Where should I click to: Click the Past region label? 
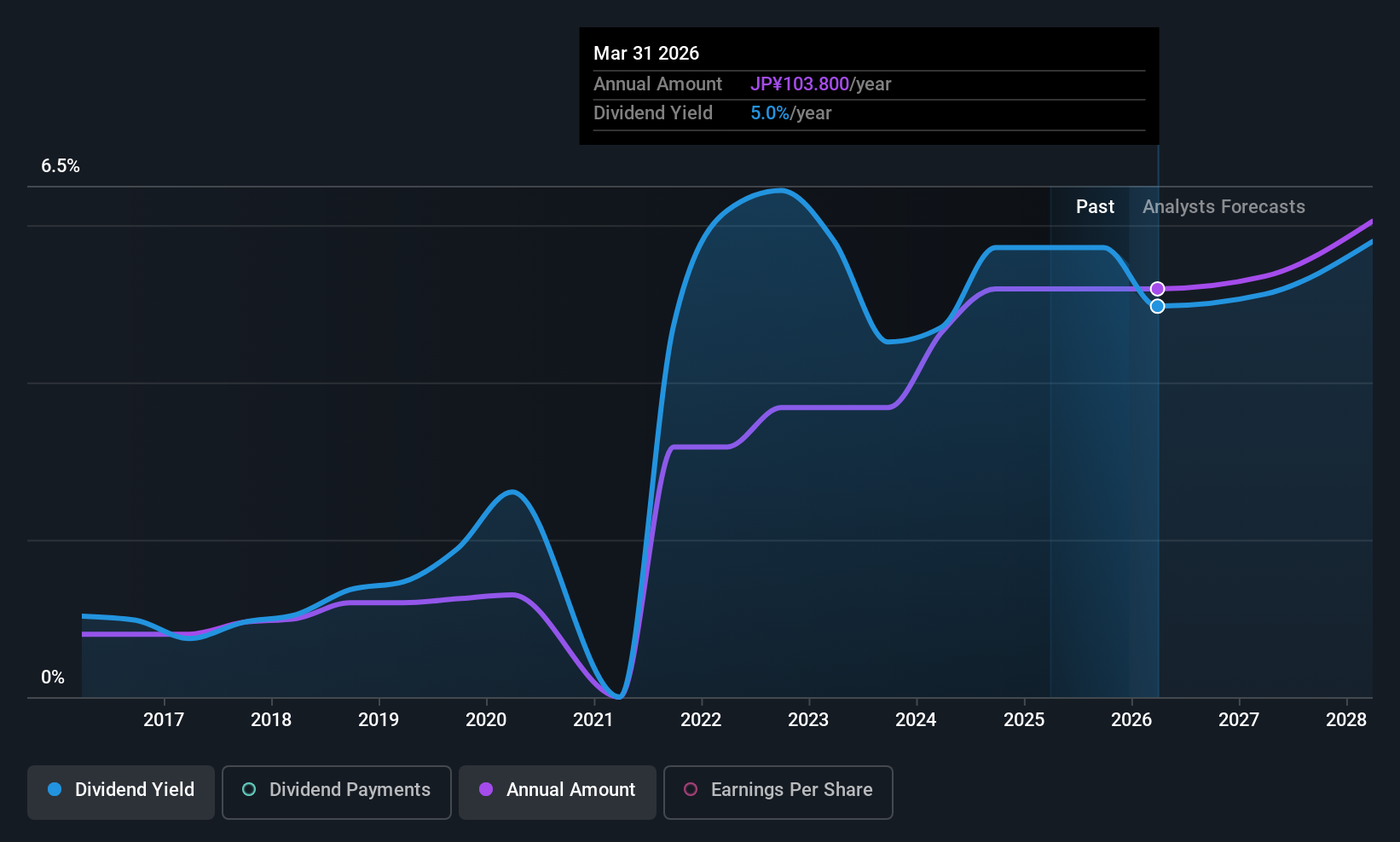coord(1095,207)
